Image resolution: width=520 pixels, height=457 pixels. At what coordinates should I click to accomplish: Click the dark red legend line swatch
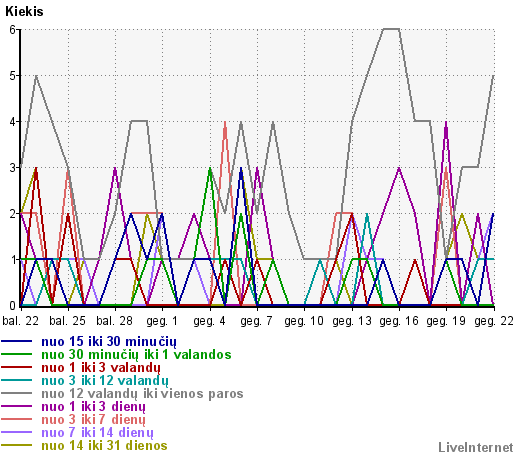pos(17,367)
